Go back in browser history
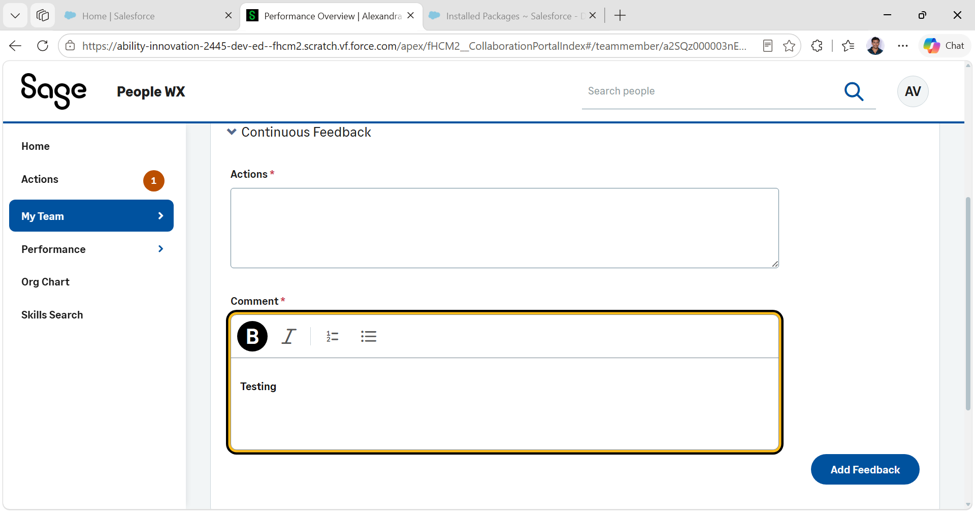Screen dimensions: 975x512 (16, 46)
